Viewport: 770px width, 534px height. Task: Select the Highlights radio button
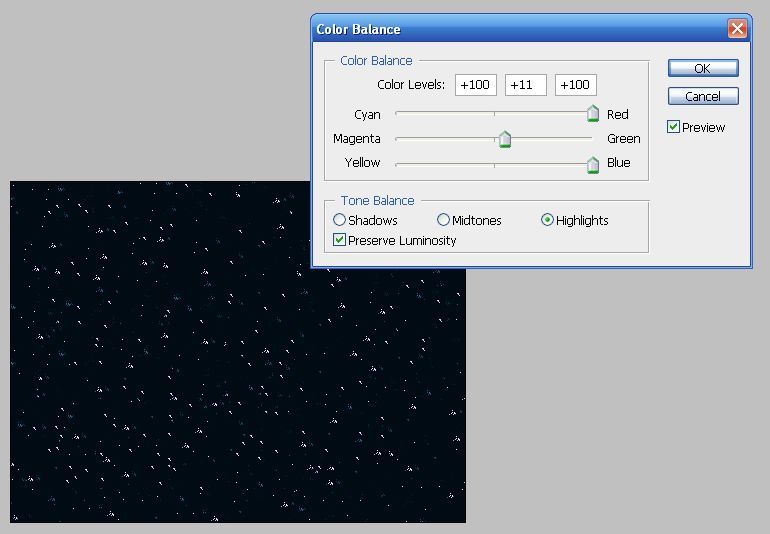click(548, 220)
